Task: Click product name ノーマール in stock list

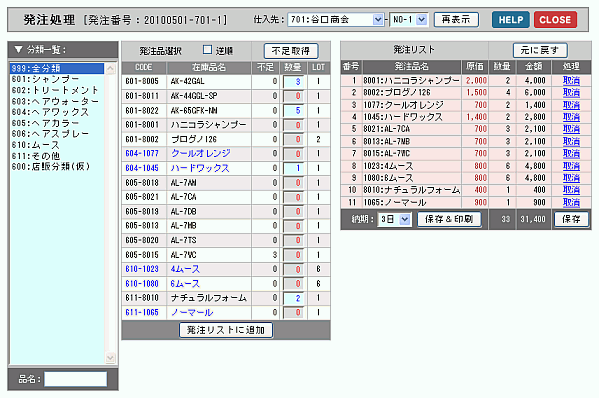Action: pyautogui.click(x=192, y=312)
